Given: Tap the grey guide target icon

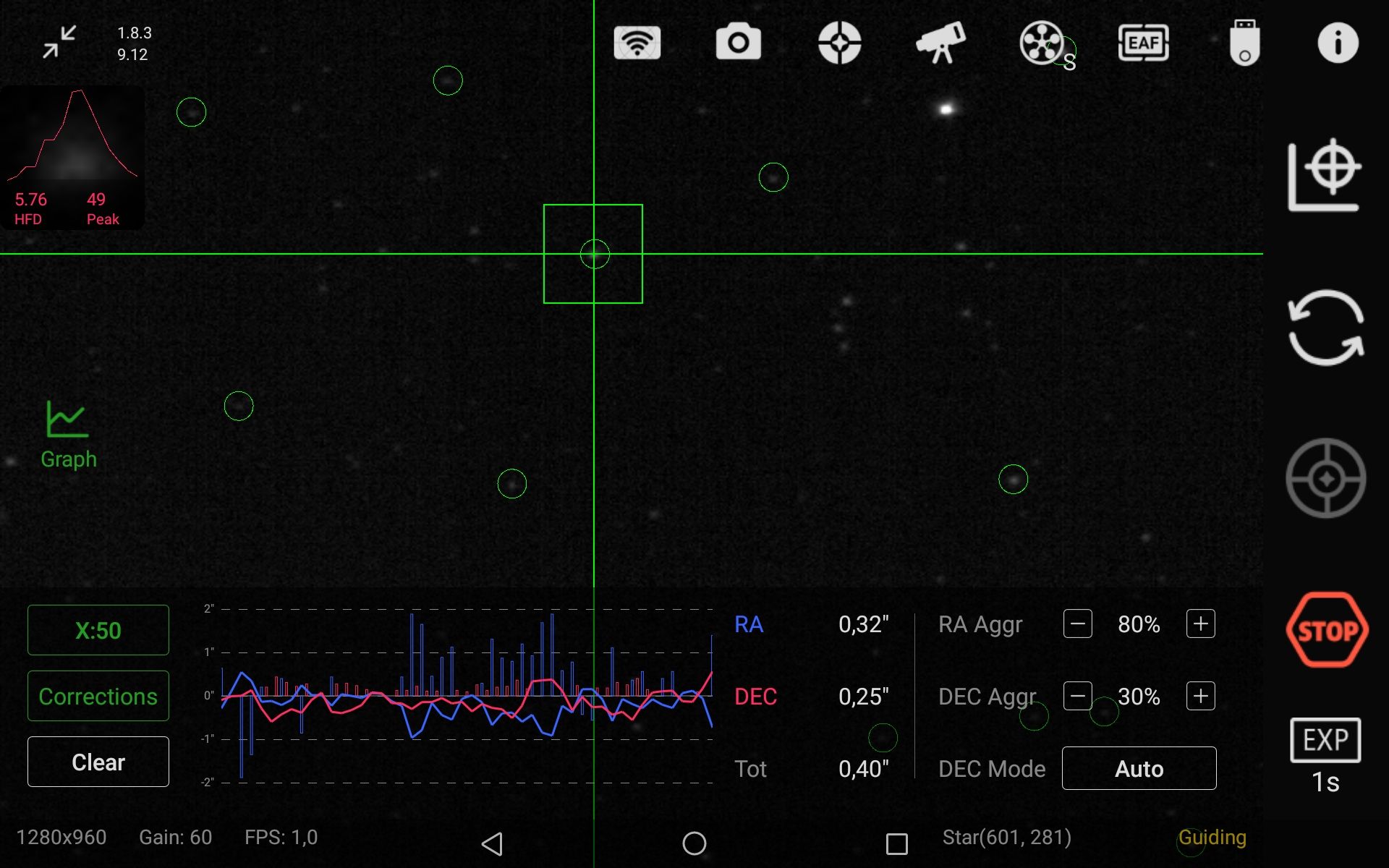Looking at the screenshot, I should pos(1325,478).
